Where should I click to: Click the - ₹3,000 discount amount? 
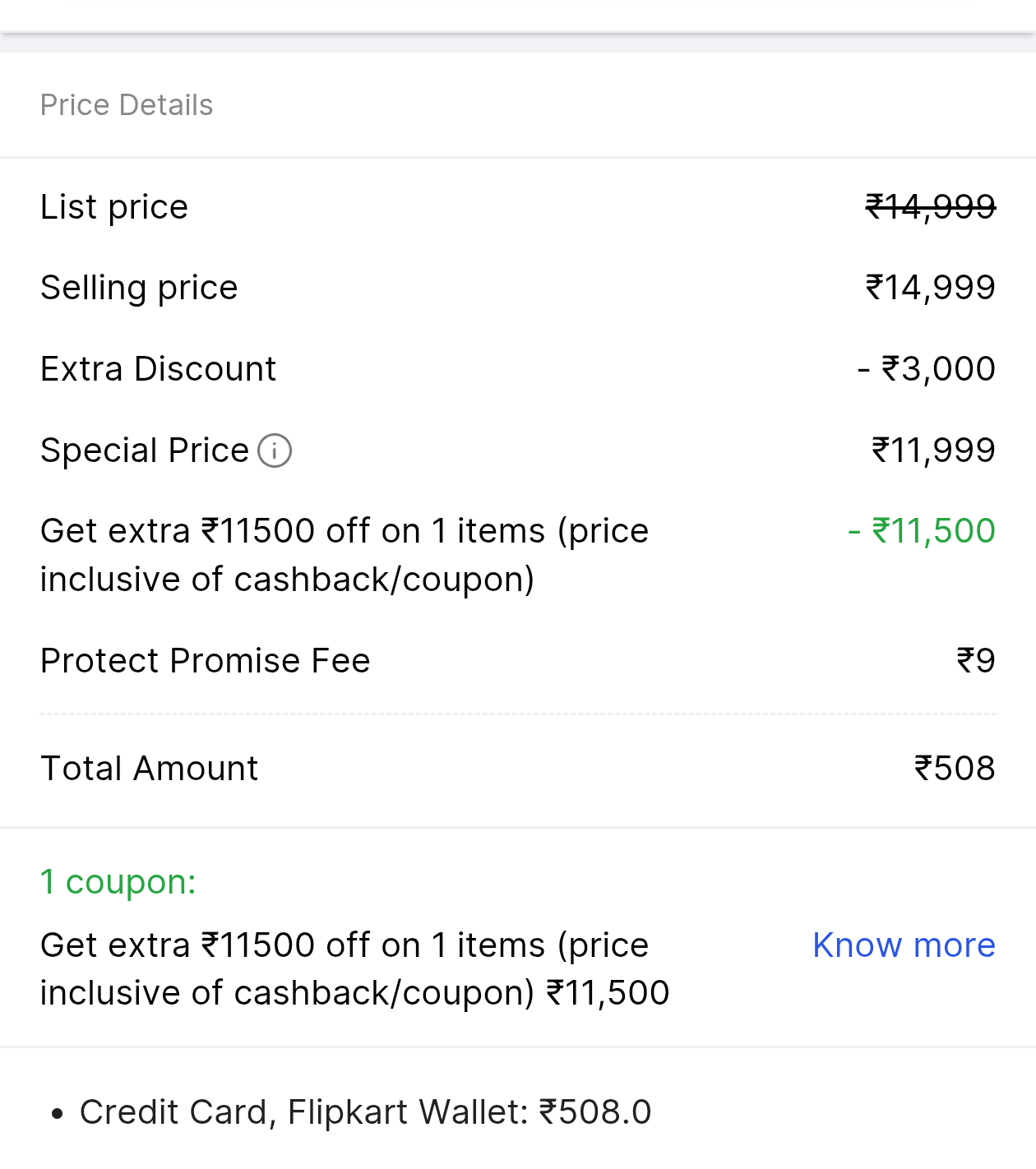926,369
